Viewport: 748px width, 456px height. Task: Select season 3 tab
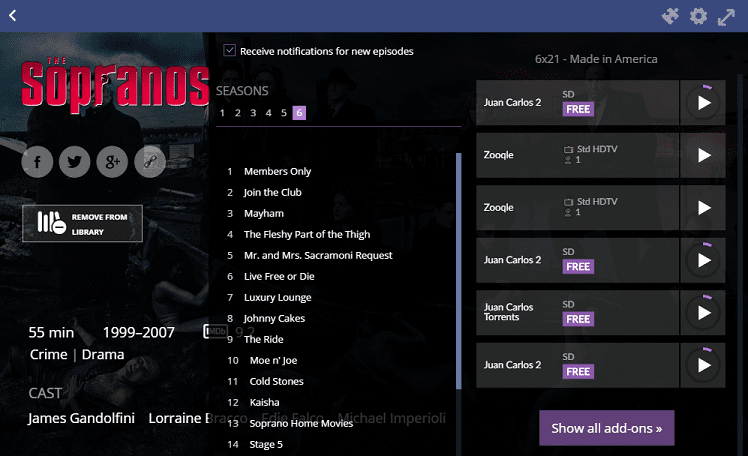253,113
